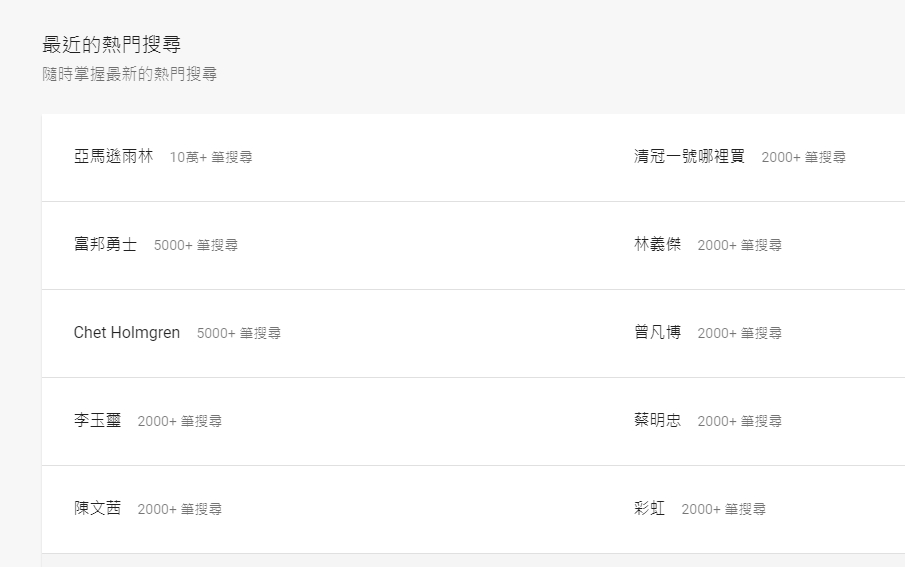
Task: Open the 林義傑 search trend
Action: pyautogui.click(x=657, y=245)
